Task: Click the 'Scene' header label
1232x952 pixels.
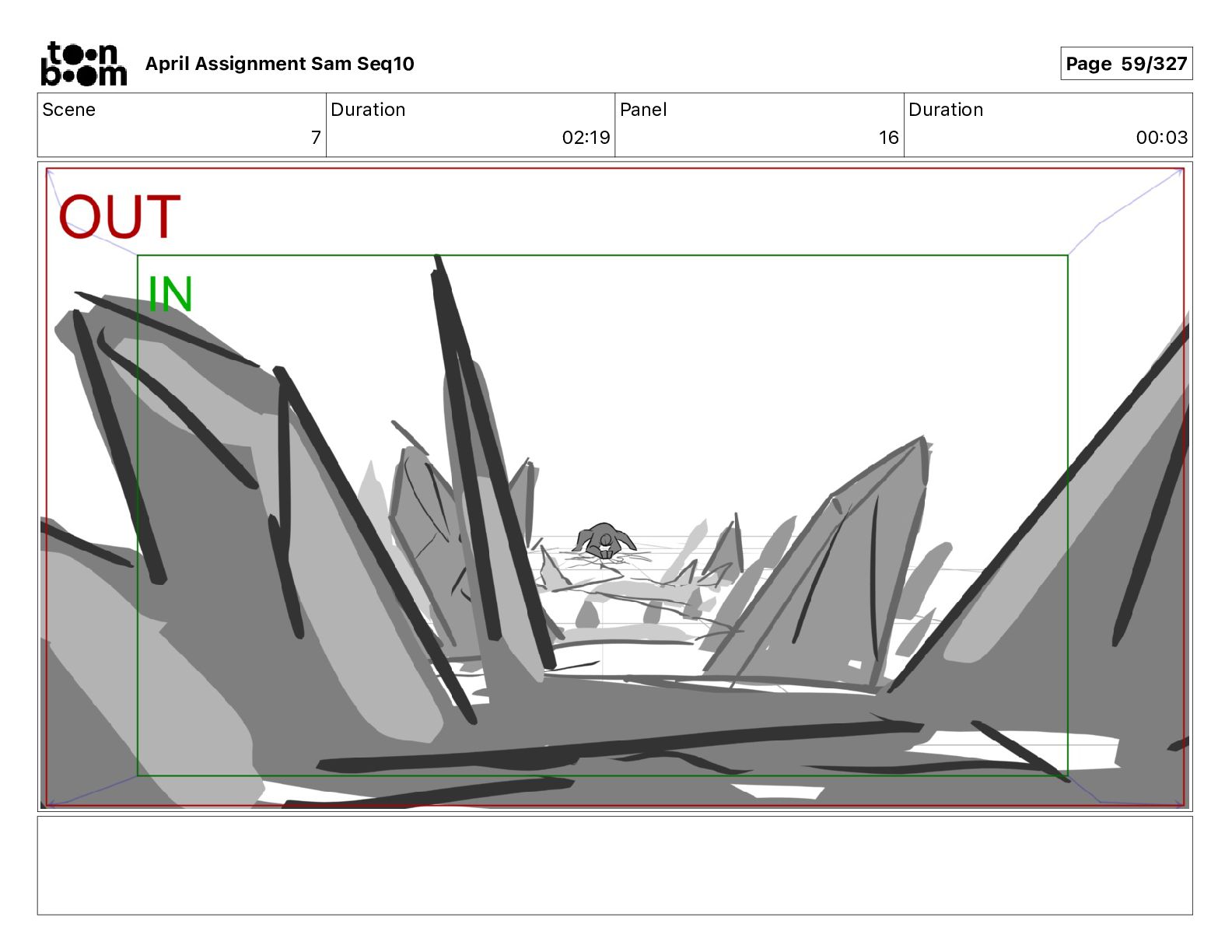Action: click(x=69, y=110)
